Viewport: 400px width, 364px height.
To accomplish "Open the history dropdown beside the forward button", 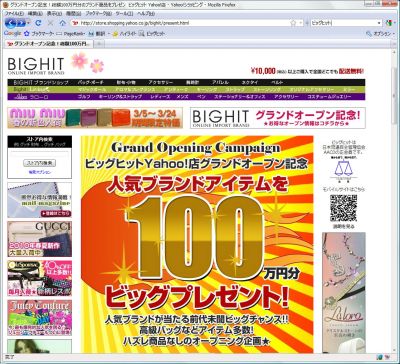I will coord(29,23).
